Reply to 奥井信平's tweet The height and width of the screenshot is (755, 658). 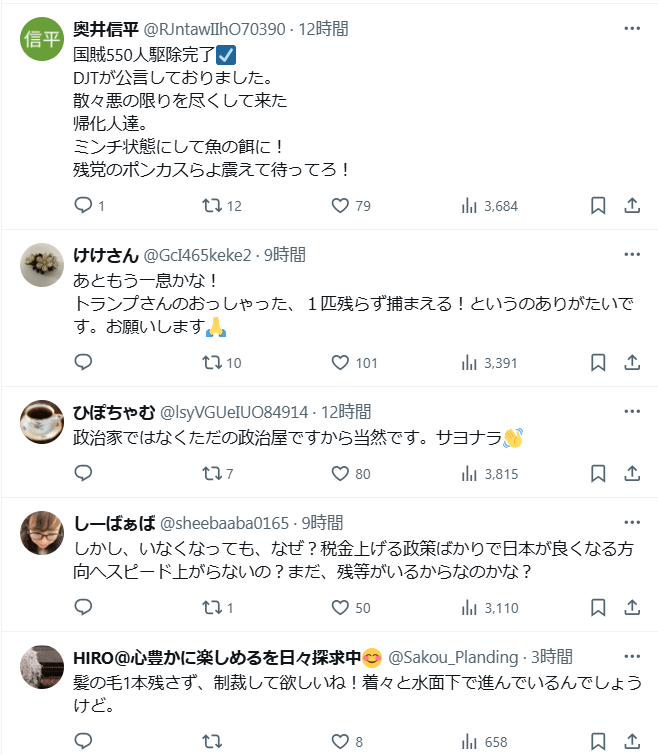coord(84,206)
